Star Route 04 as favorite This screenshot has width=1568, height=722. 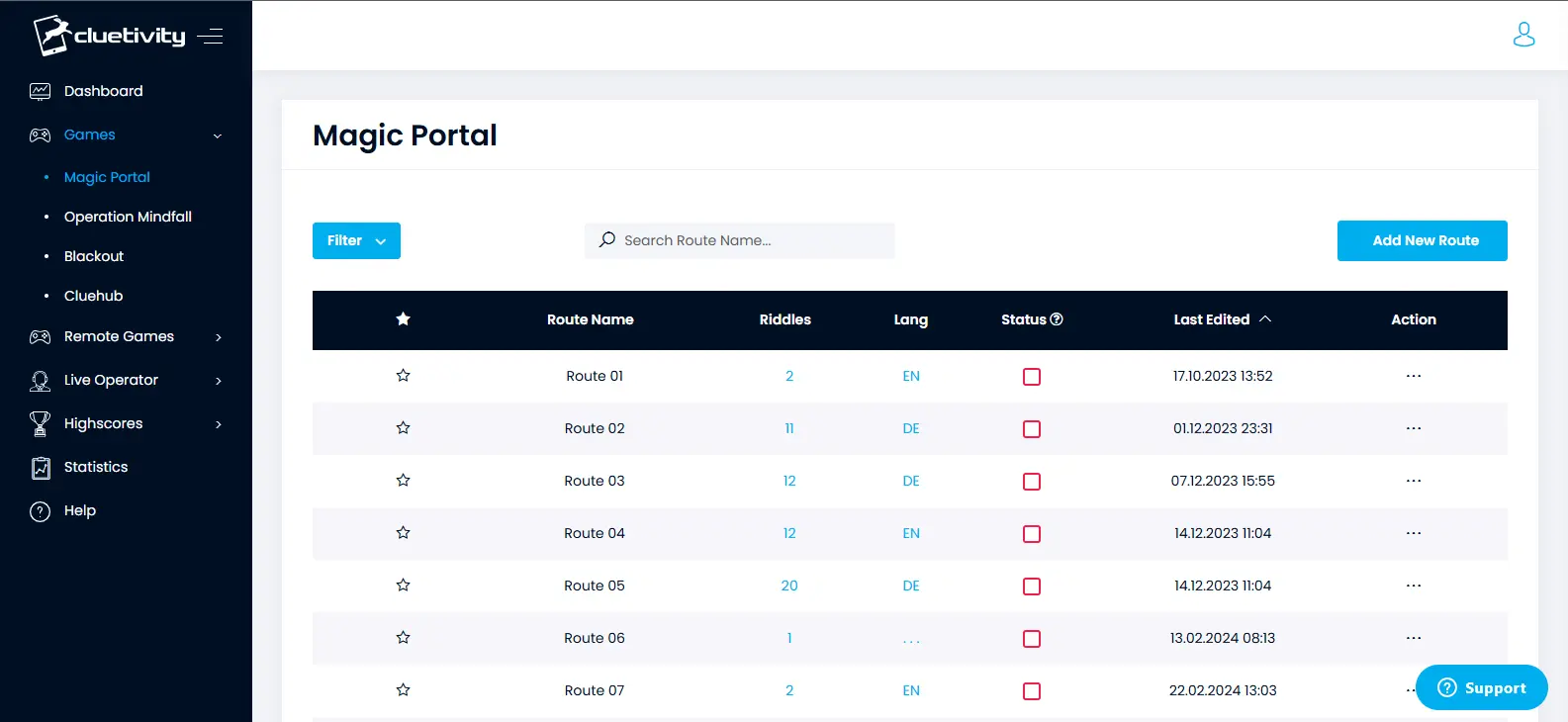click(403, 533)
